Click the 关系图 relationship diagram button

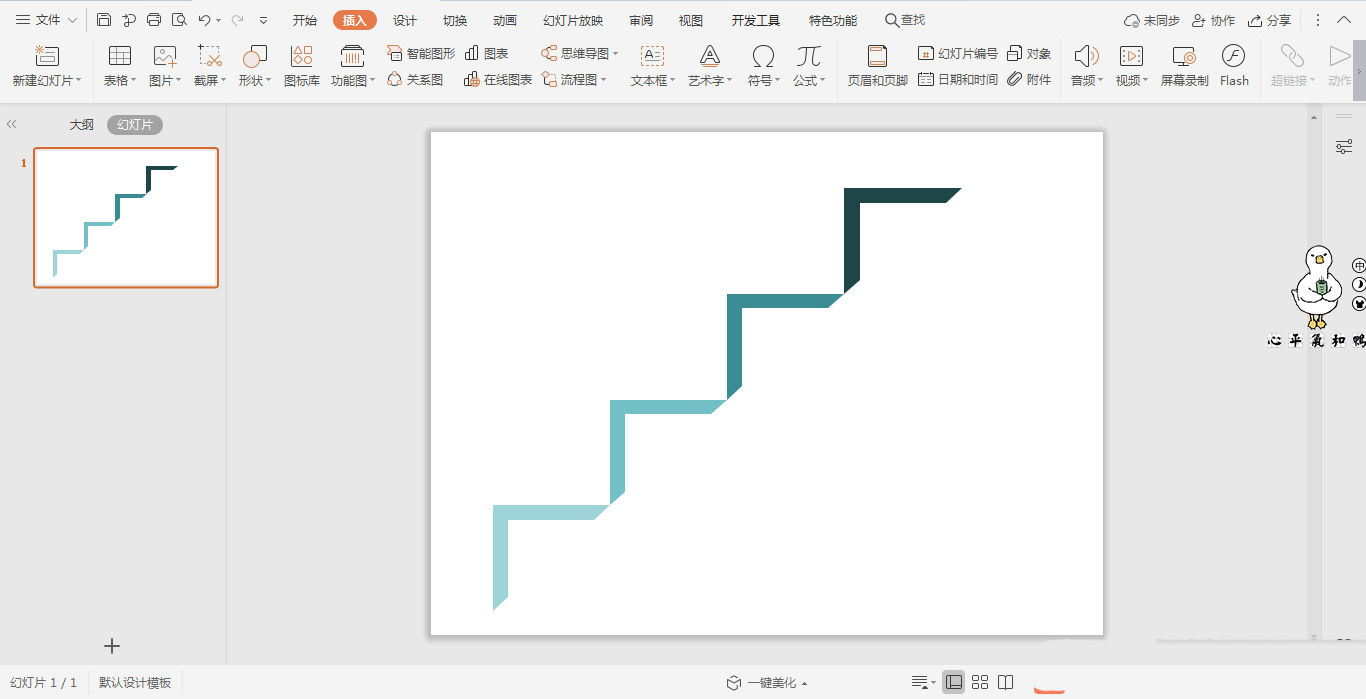point(415,79)
